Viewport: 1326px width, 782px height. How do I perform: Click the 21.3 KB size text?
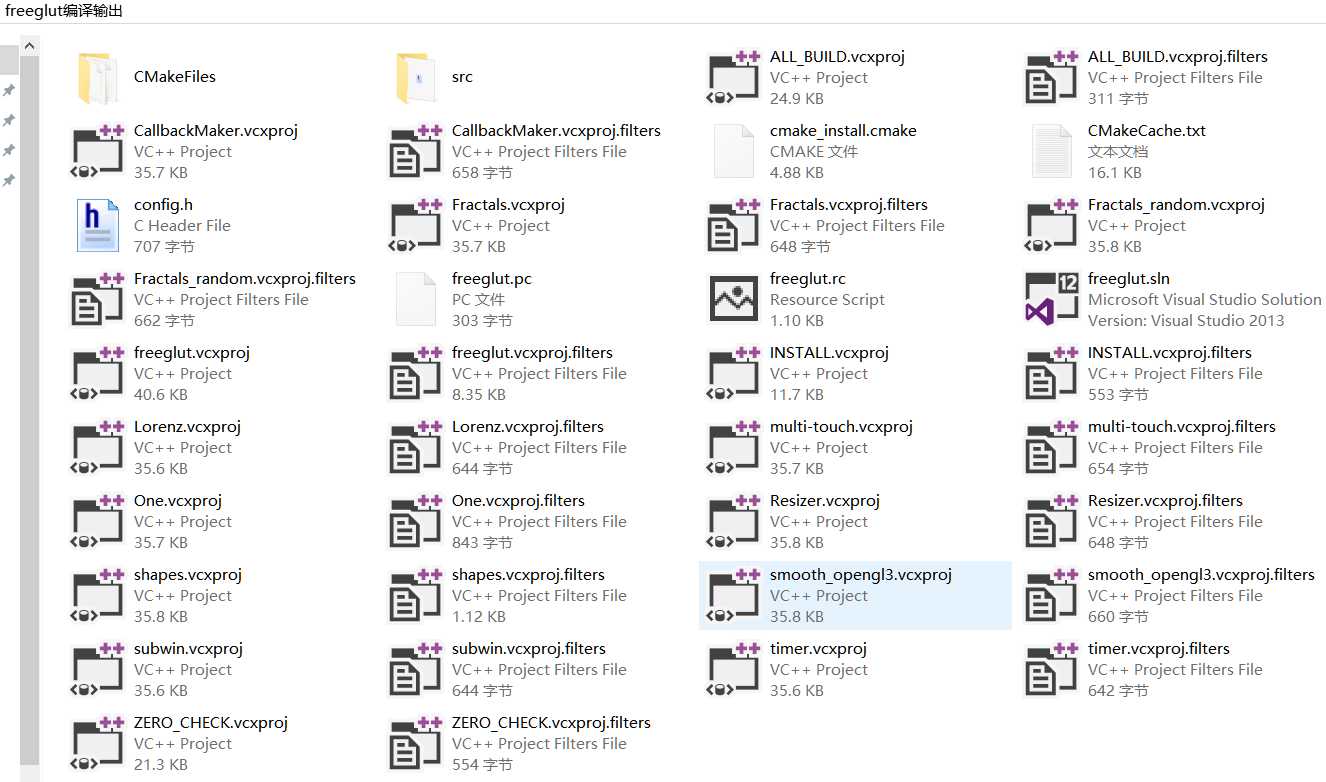point(161,765)
